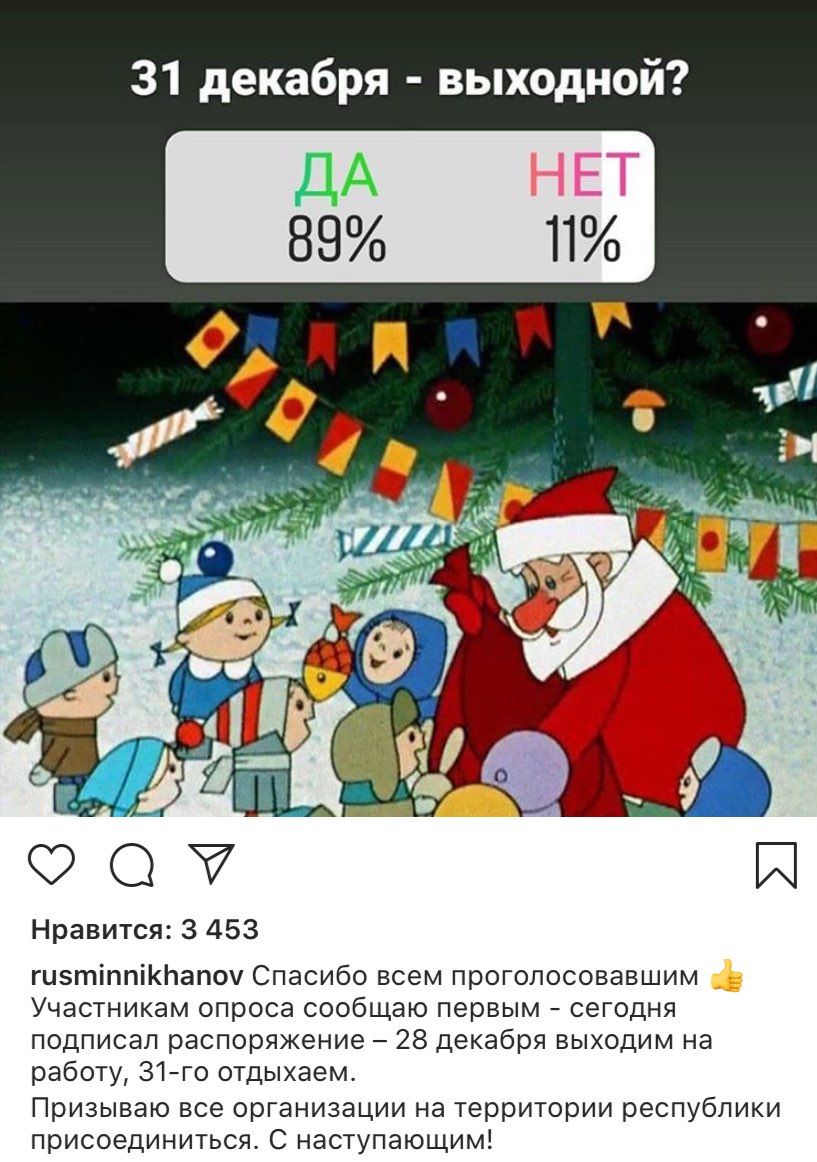Save post using the bookmark icon

[x=776, y=865]
